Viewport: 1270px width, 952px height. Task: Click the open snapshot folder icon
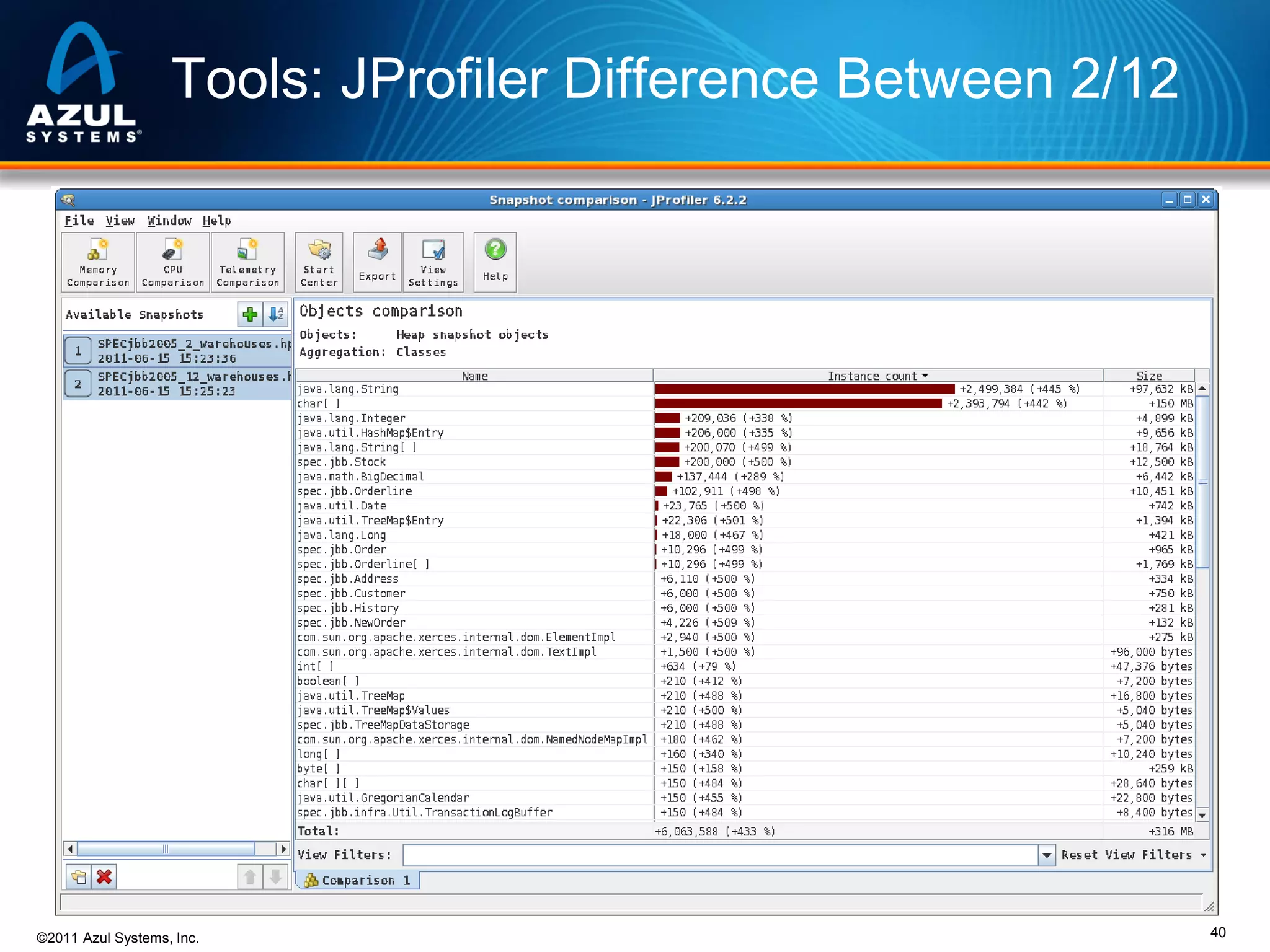(x=79, y=877)
